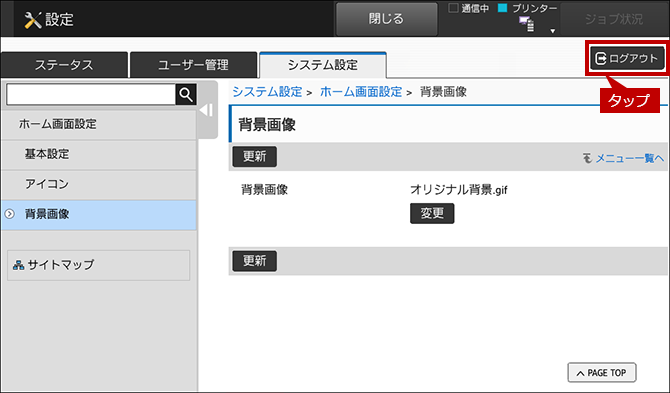Tap the ログアウト button
Image resolution: width=670 pixels, height=393 pixels.
pos(627,58)
